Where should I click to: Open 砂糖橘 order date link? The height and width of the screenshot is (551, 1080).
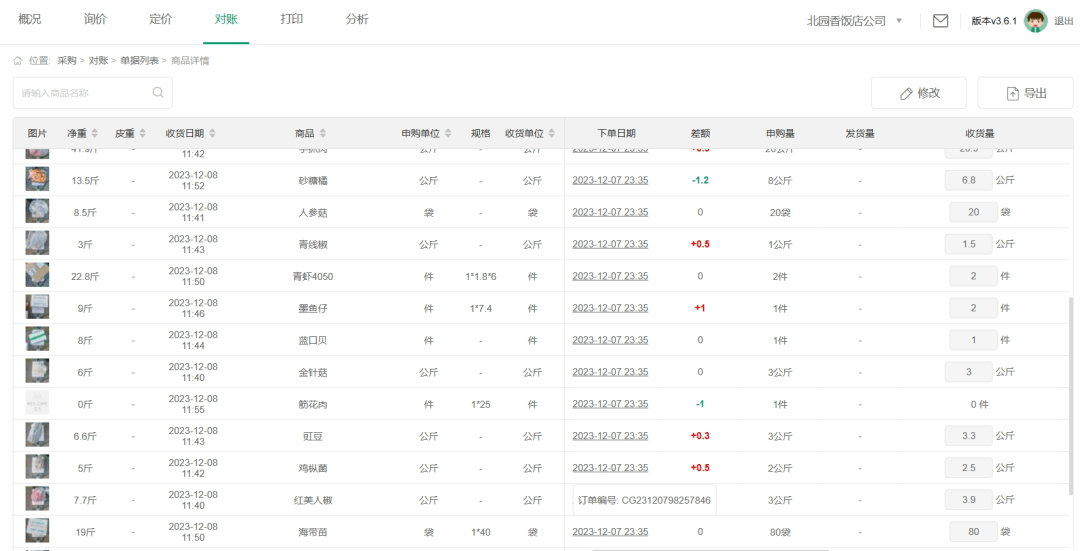[x=610, y=180]
